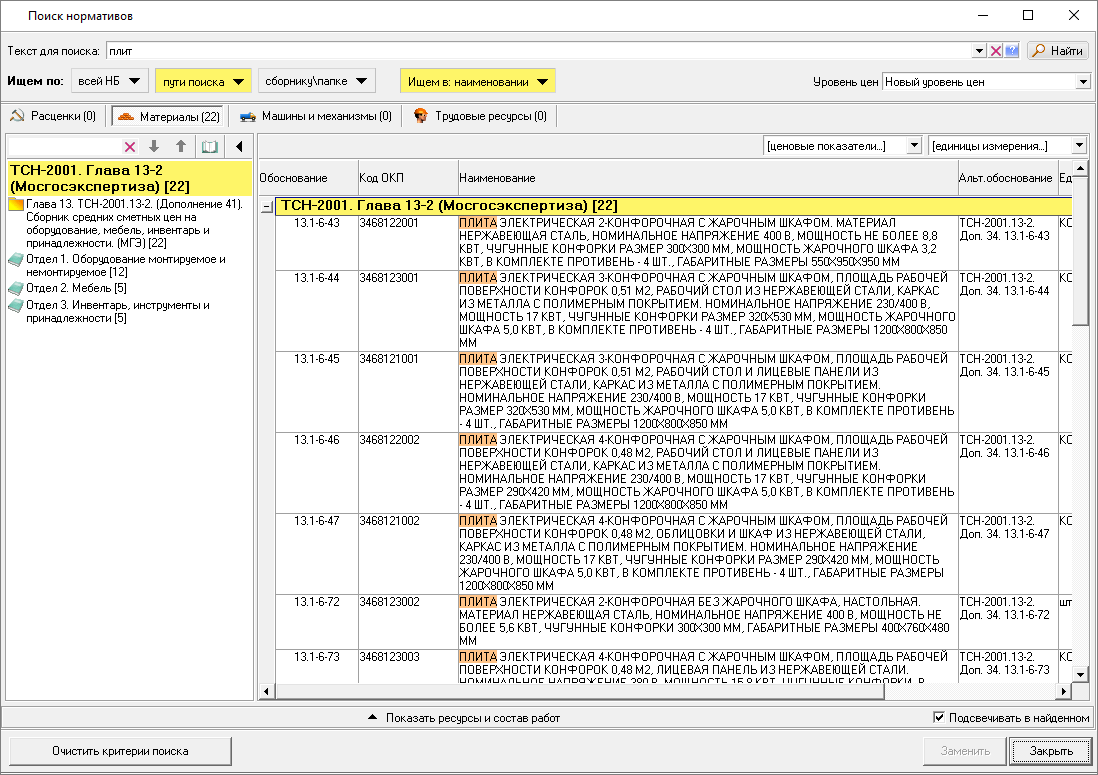Switch to Машины и механизмы tab
The width and height of the screenshot is (1098, 775).
pyautogui.click(x=315, y=116)
